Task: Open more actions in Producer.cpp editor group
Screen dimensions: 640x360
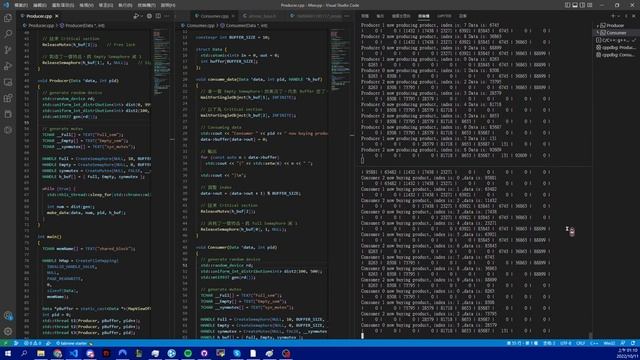Action: 167,16
